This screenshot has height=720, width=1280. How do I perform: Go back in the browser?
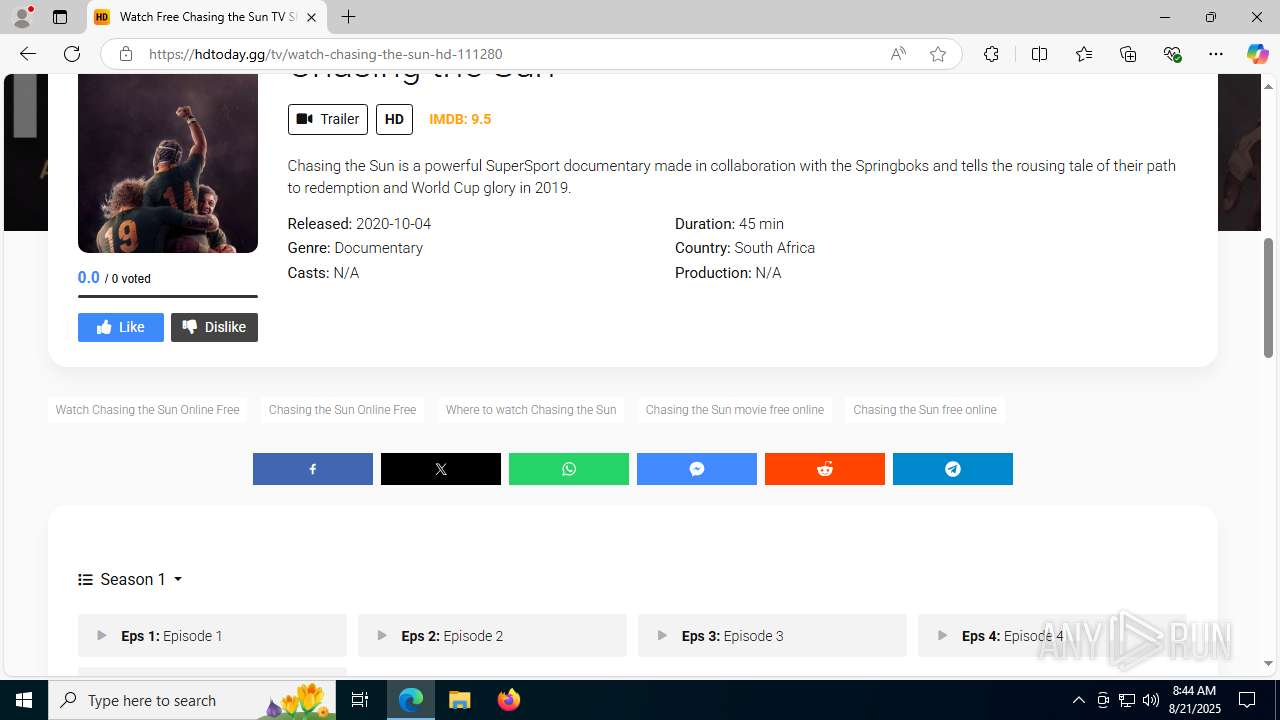tap(28, 54)
